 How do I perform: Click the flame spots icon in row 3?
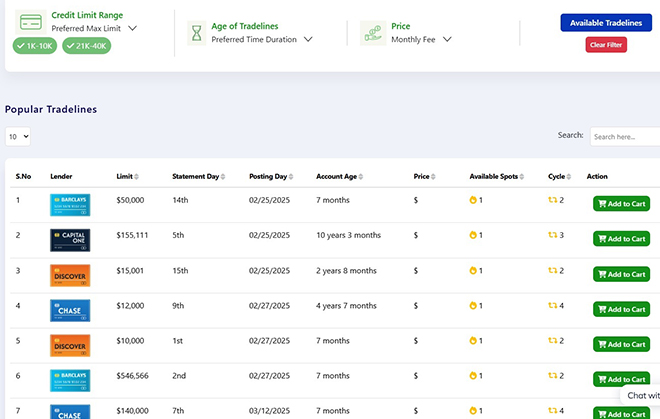pyautogui.click(x=473, y=270)
